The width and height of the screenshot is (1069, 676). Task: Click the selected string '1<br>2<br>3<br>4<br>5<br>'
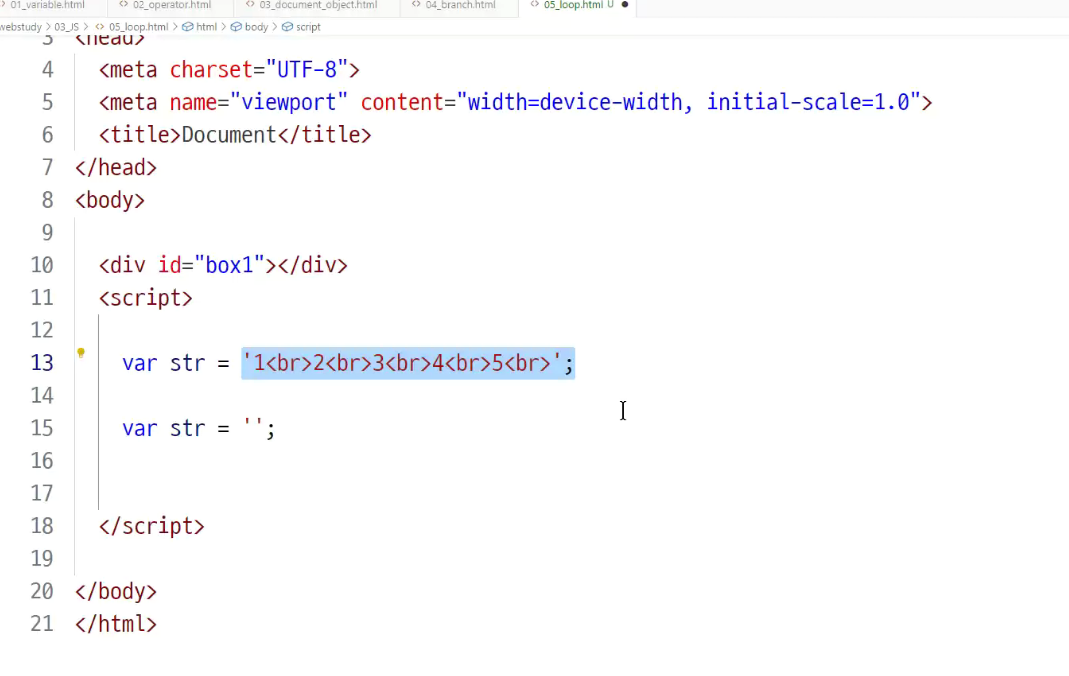[402, 363]
